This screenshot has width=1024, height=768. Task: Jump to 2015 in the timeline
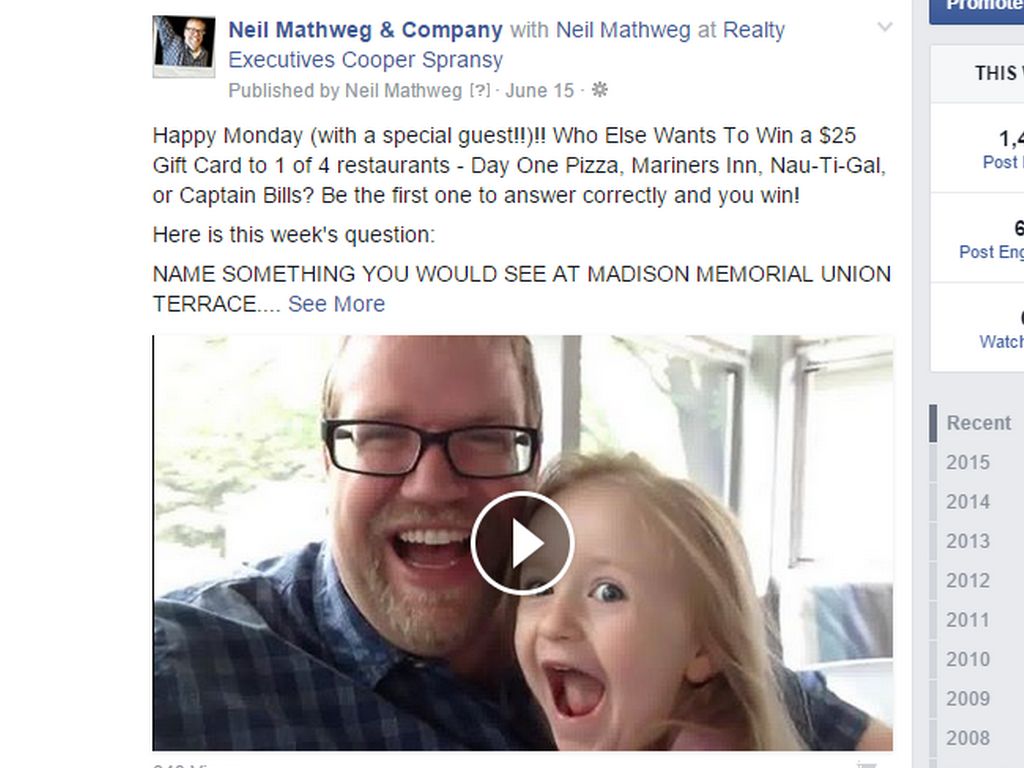(968, 462)
